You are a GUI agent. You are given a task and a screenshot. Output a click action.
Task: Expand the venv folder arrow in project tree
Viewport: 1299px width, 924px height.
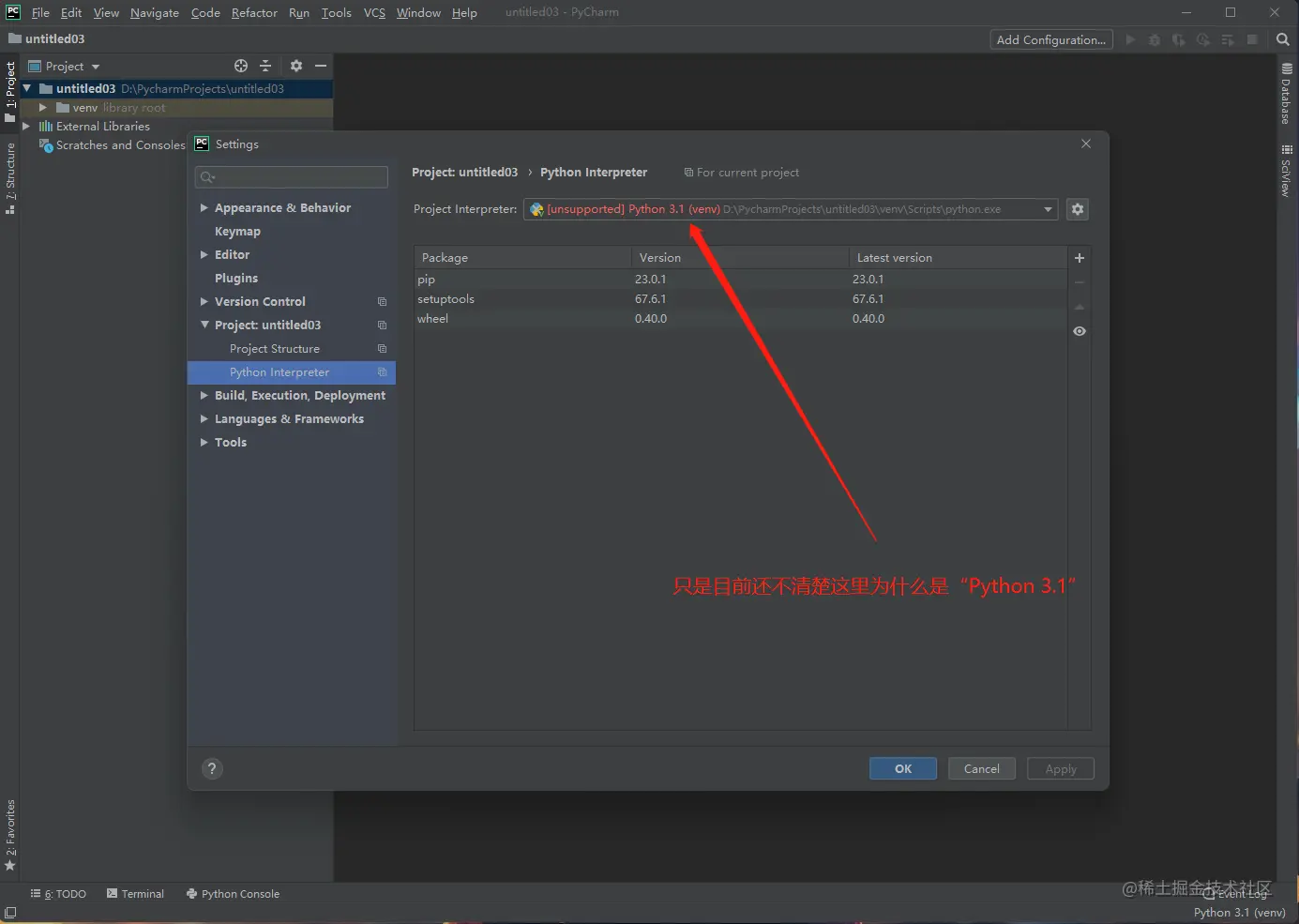click(43, 108)
